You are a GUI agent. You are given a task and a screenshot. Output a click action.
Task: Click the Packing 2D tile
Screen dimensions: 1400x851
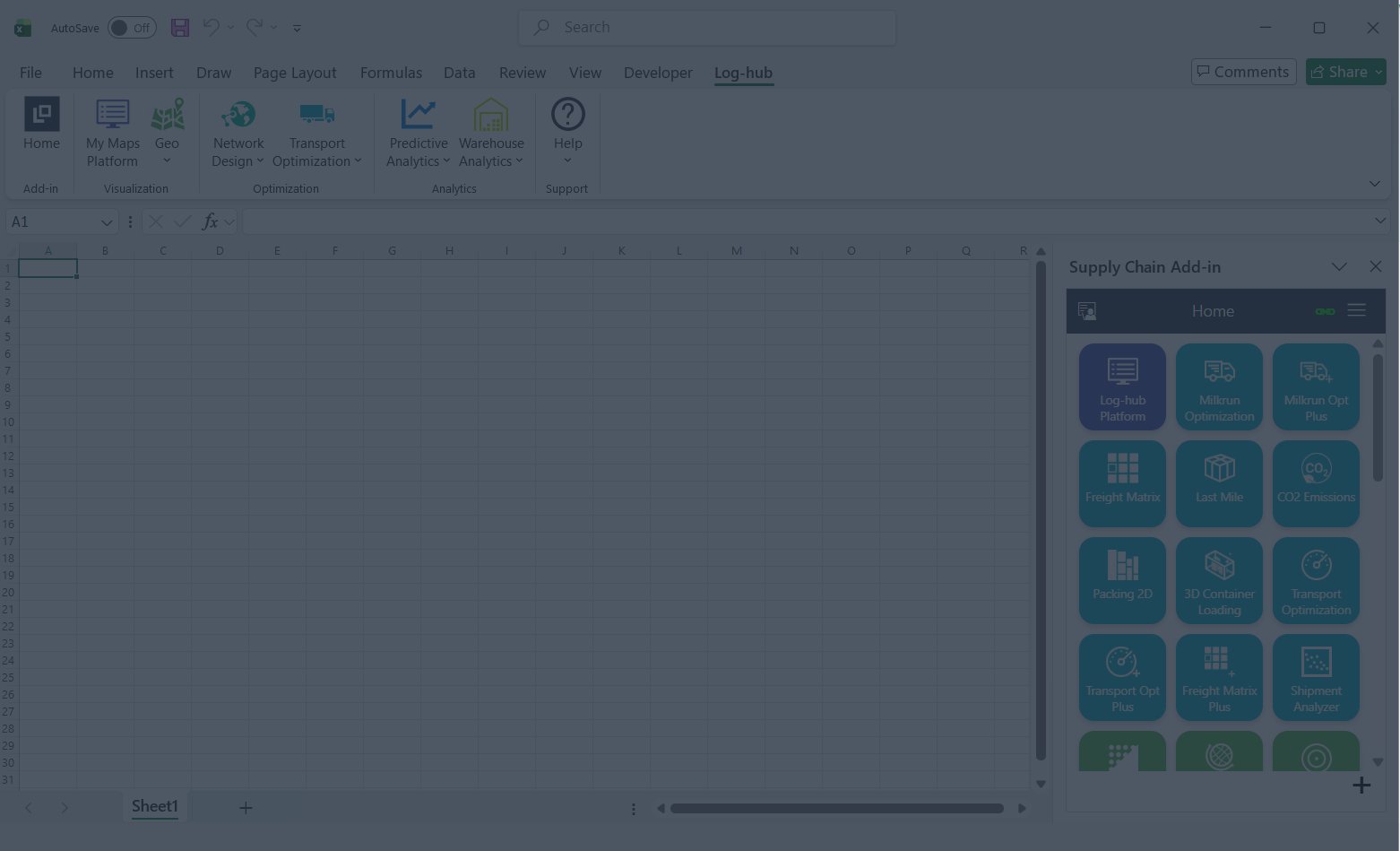1122,580
